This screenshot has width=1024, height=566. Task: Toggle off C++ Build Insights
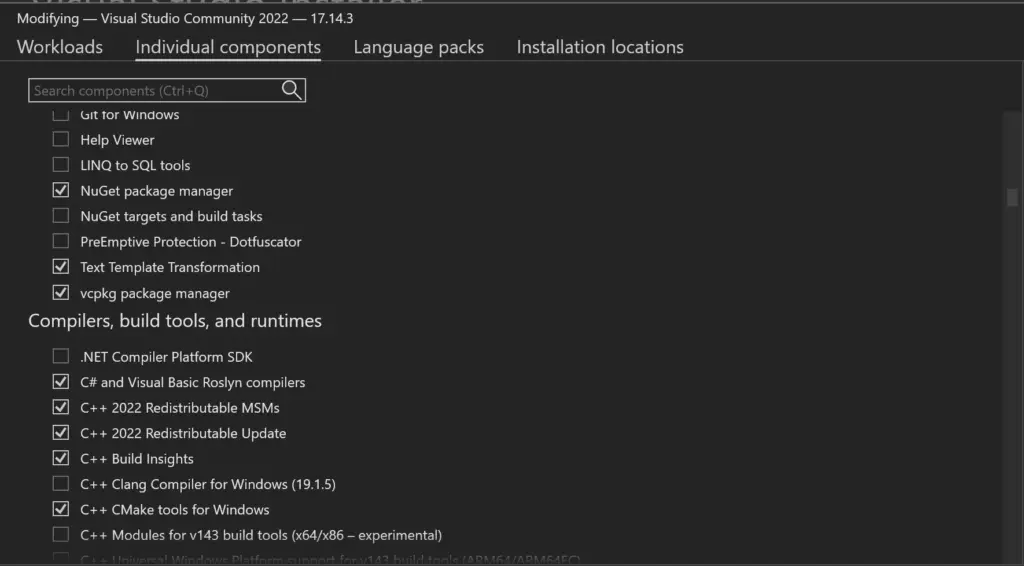pos(61,459)
